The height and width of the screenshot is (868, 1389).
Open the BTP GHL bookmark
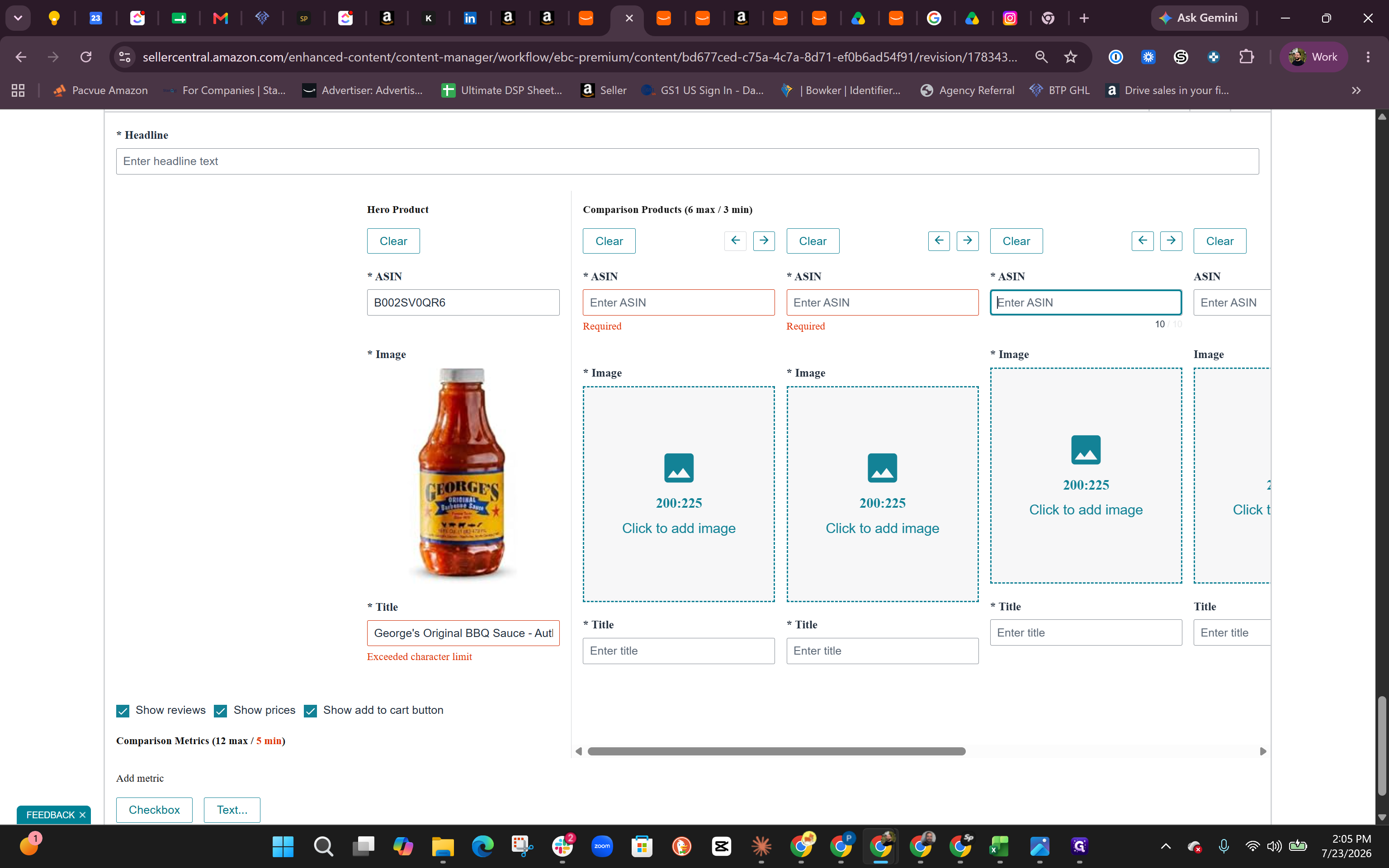pyautogui.click(x=1059, y=90)
